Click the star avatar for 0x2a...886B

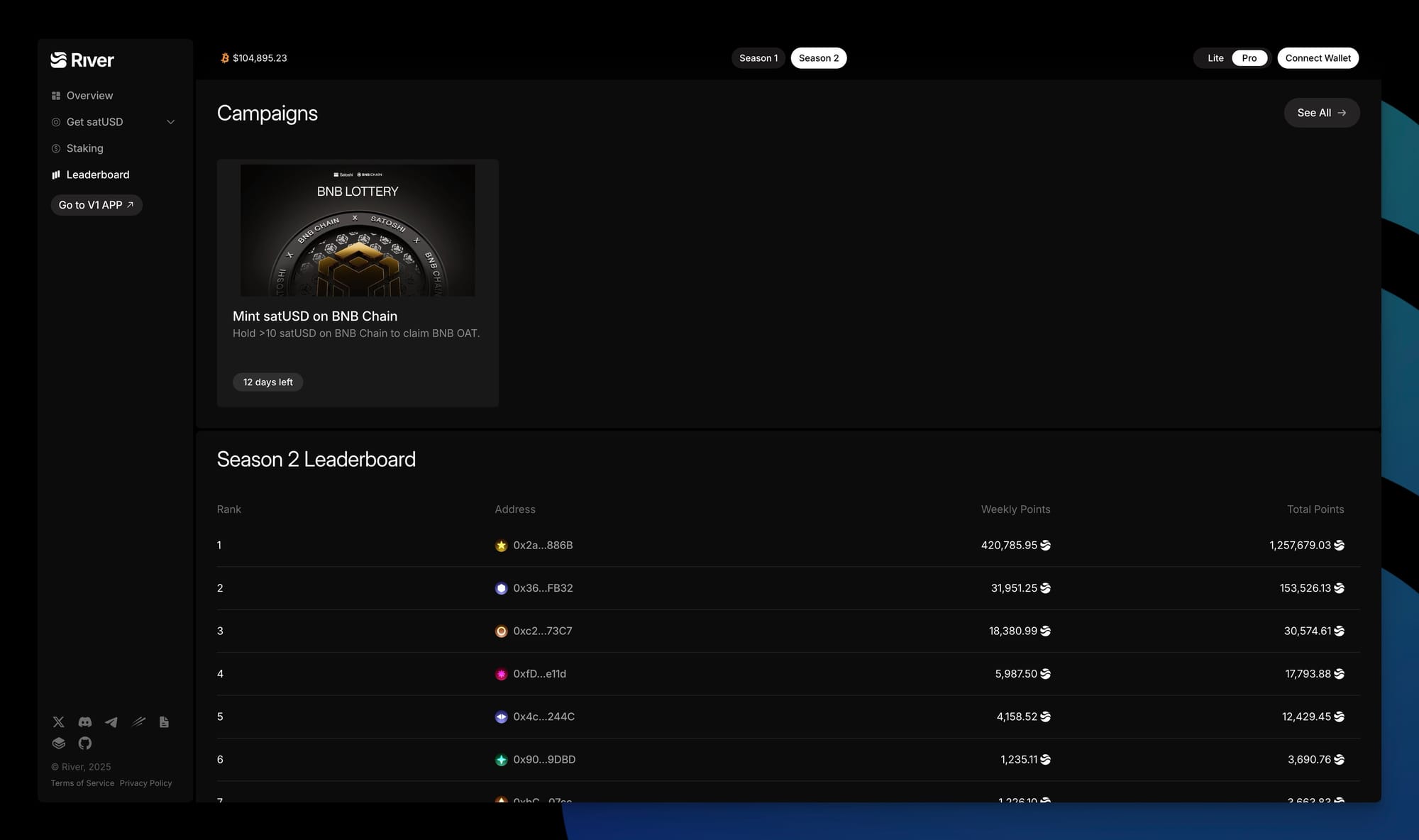pyautogui.click(x=501, y=546)
